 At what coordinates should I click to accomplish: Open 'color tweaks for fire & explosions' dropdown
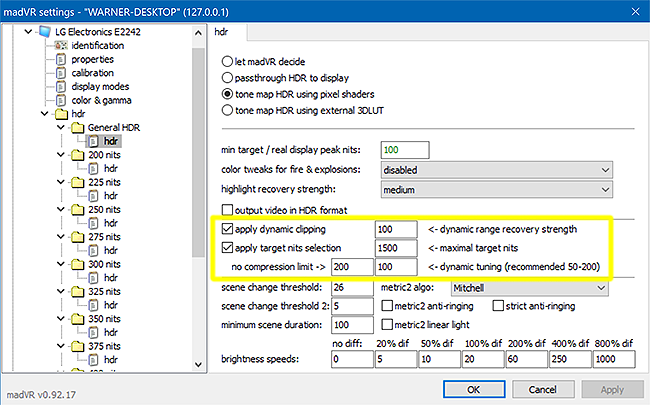click(x=497, y=170)
